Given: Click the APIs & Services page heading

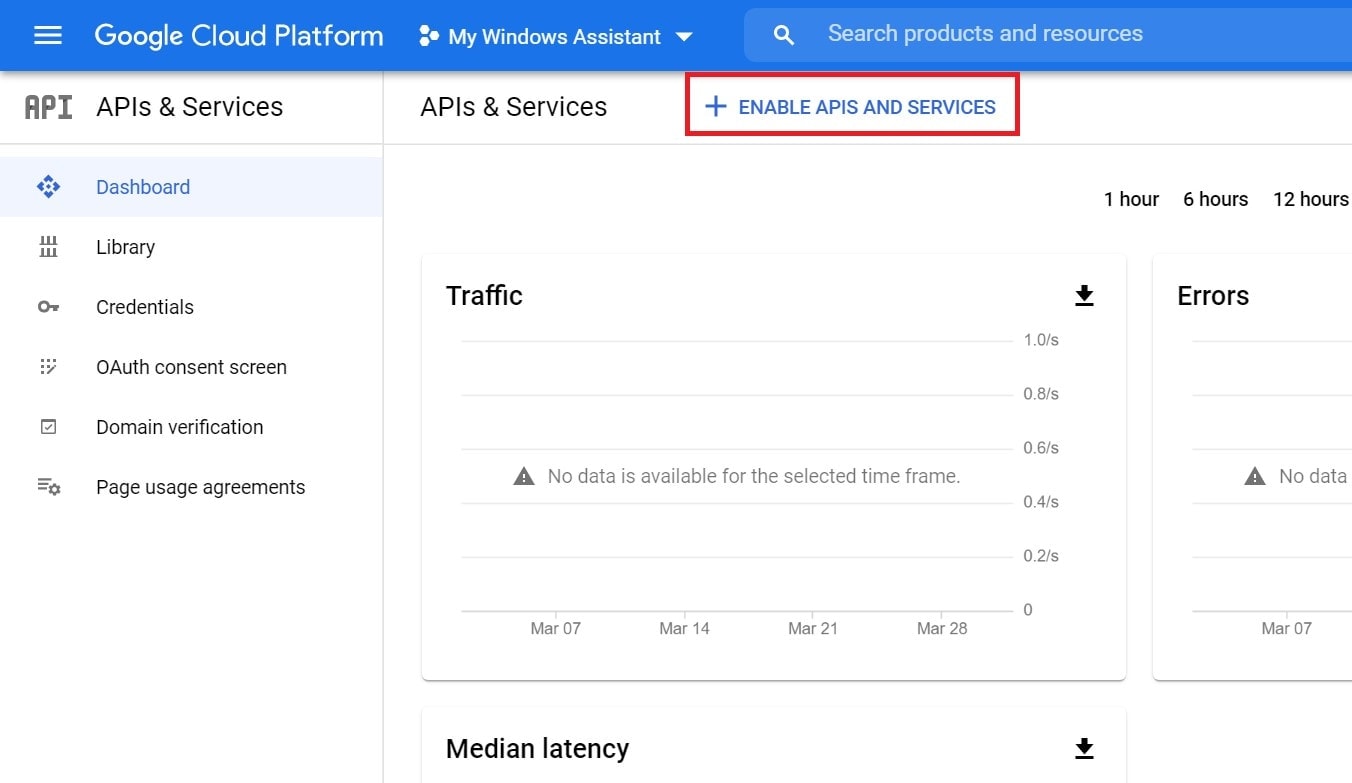Looking at the screenshot, I should [x=514, y=107].
